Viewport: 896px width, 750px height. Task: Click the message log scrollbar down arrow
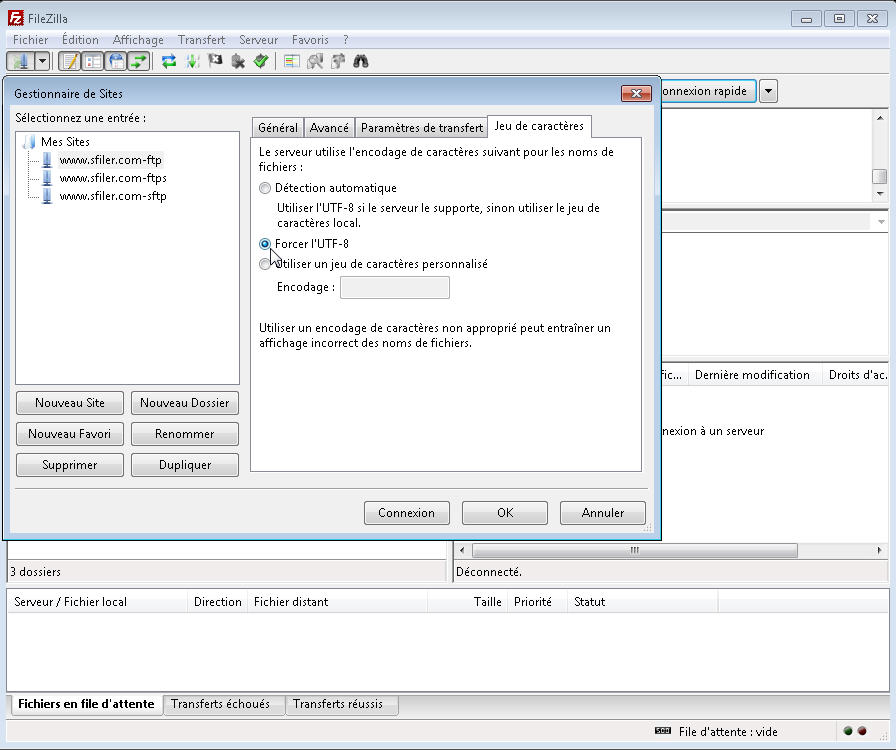880,194
